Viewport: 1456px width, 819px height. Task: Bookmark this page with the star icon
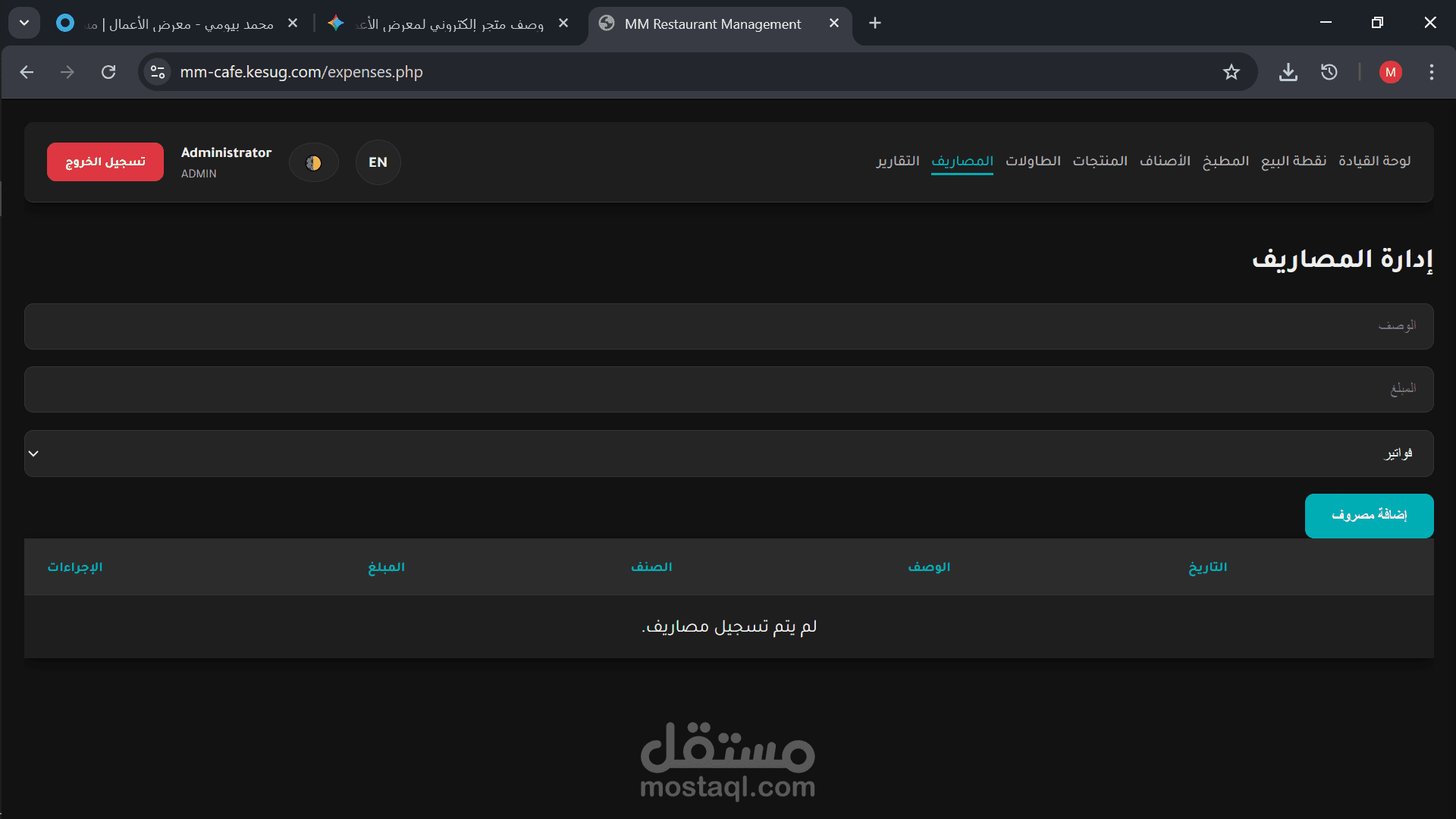[1231, 72]
